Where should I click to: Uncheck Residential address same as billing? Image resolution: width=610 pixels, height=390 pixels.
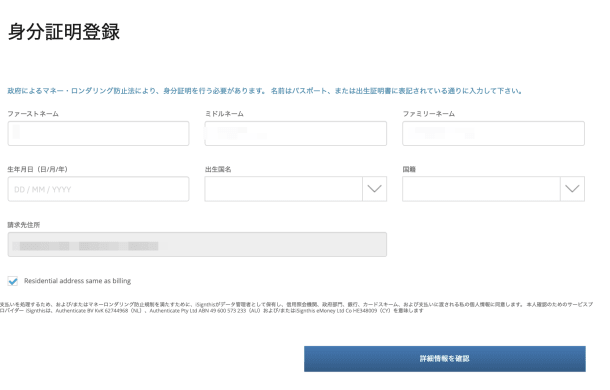(x=13, y=281)
